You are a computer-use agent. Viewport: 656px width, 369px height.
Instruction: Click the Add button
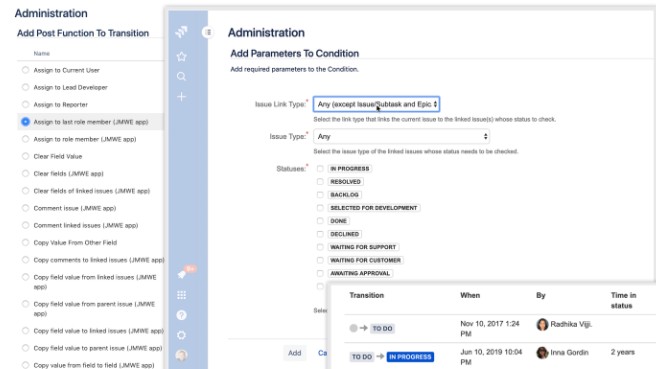point(295,353)
